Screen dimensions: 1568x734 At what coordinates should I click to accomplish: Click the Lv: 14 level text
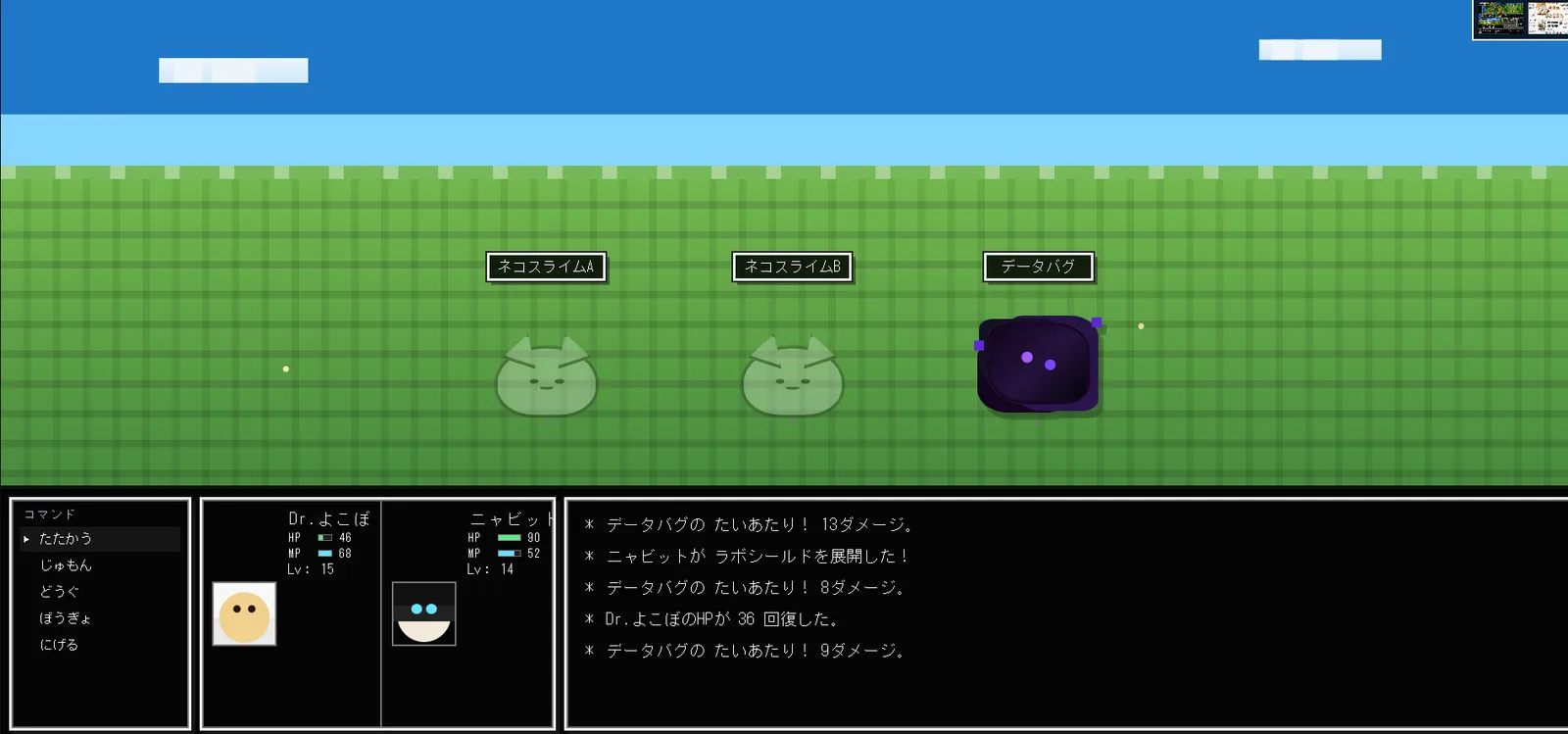coord(490,569)
